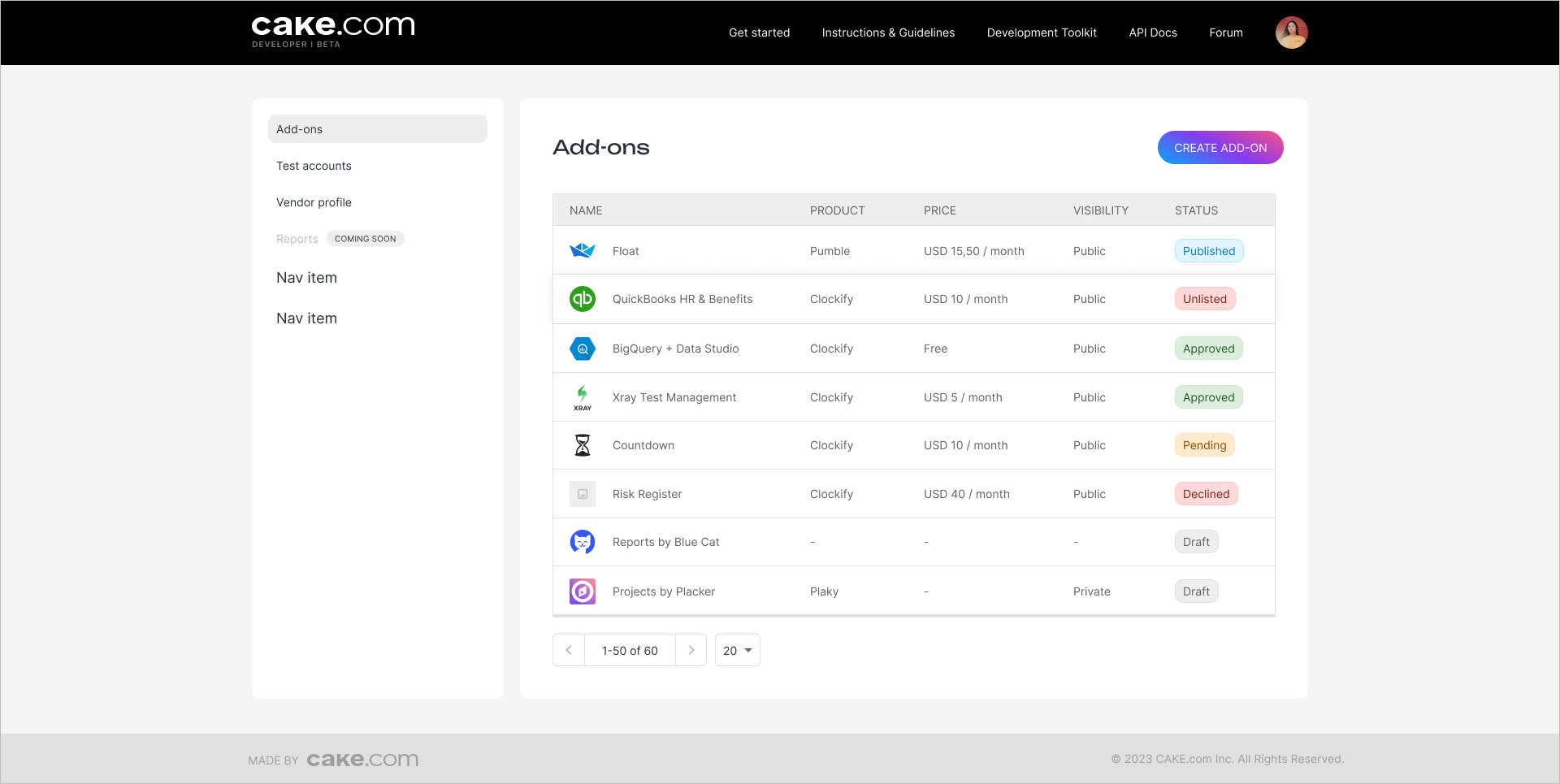Open the user profile avatar menu
The width and height of the screenshot is (1560, 784).
point(1291,32)
